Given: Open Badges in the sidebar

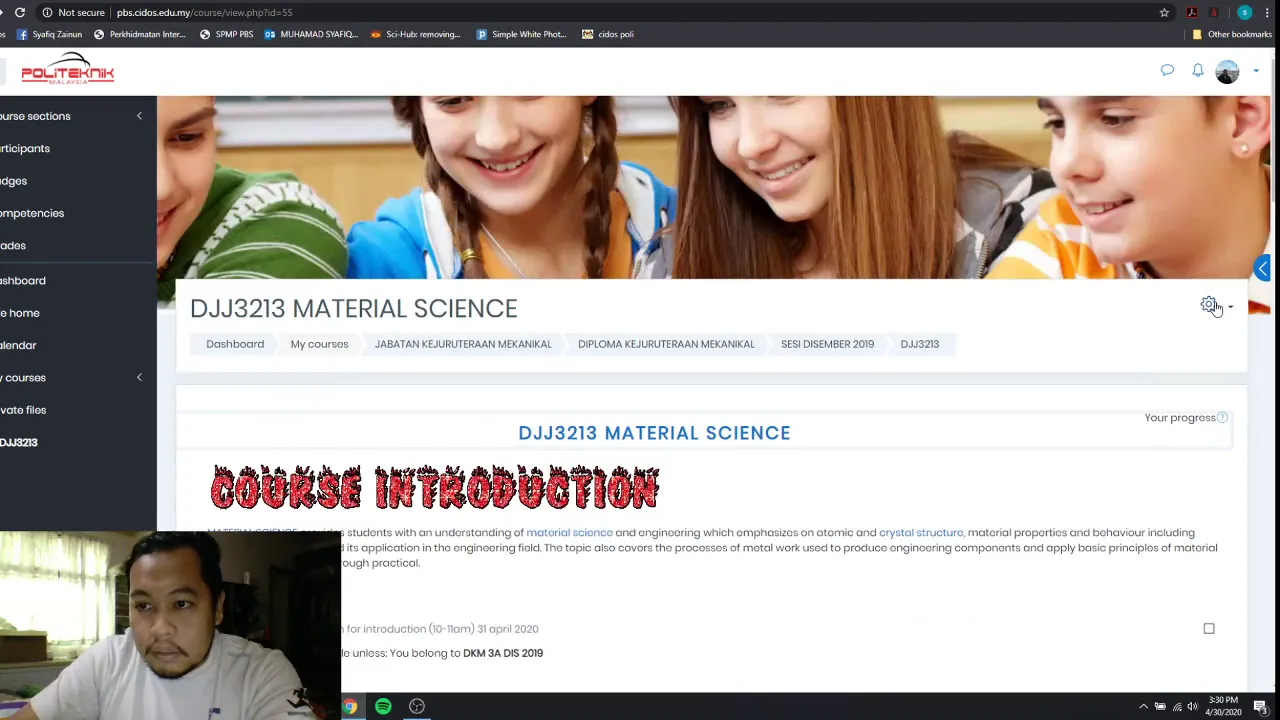Looking at the screenshot, I should 14,181.
